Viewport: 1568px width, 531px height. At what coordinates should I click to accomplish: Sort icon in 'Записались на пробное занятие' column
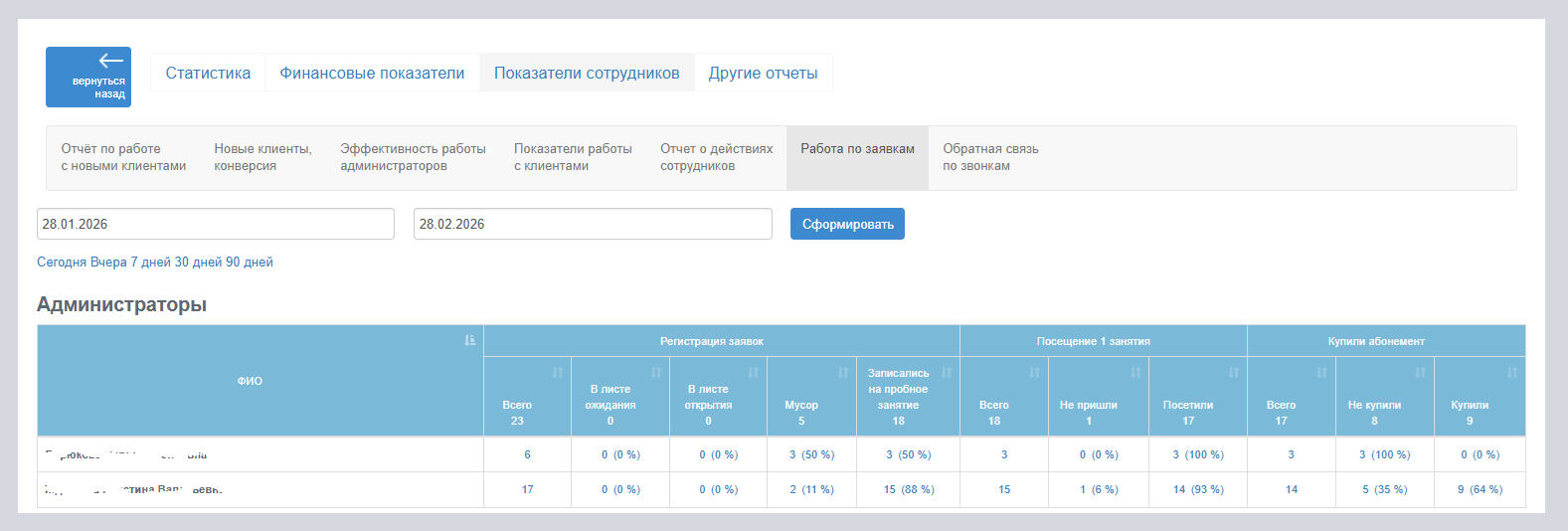pyautogui.click(x=947, y=372)
